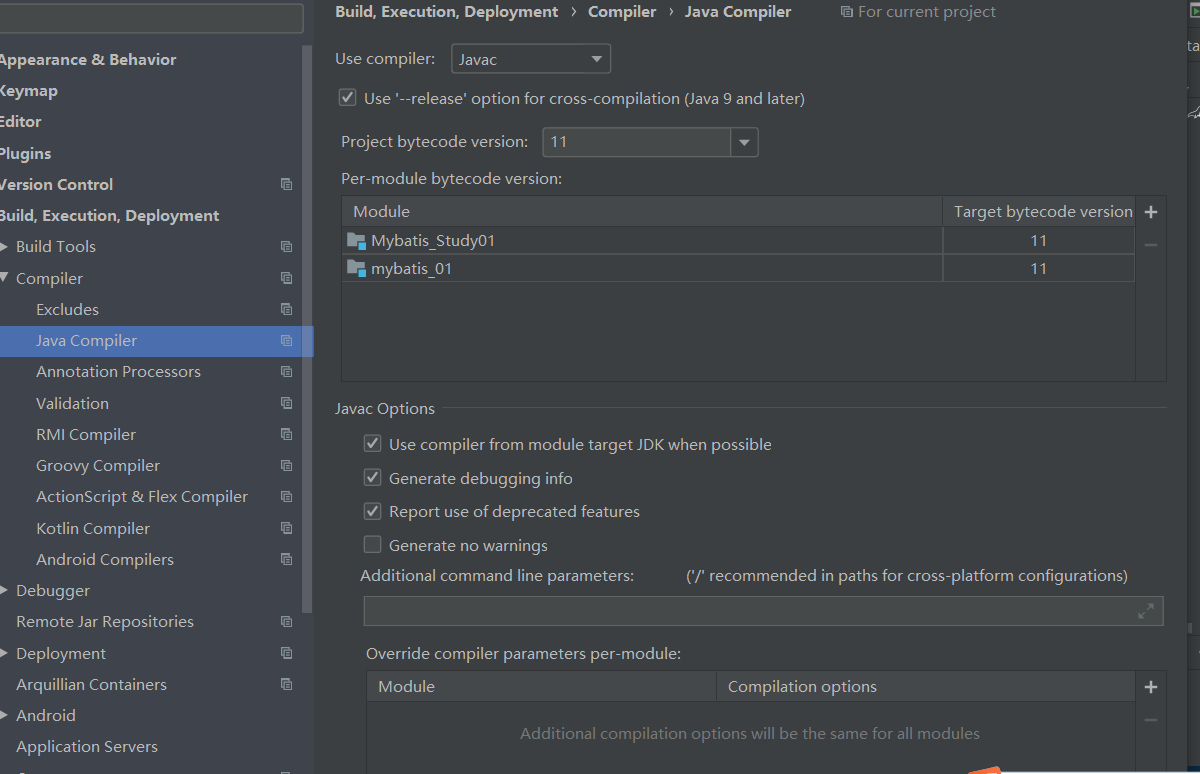1200x774 pixels.
Task: Click the Module column header of bytecode table
Action: (642, 211)
